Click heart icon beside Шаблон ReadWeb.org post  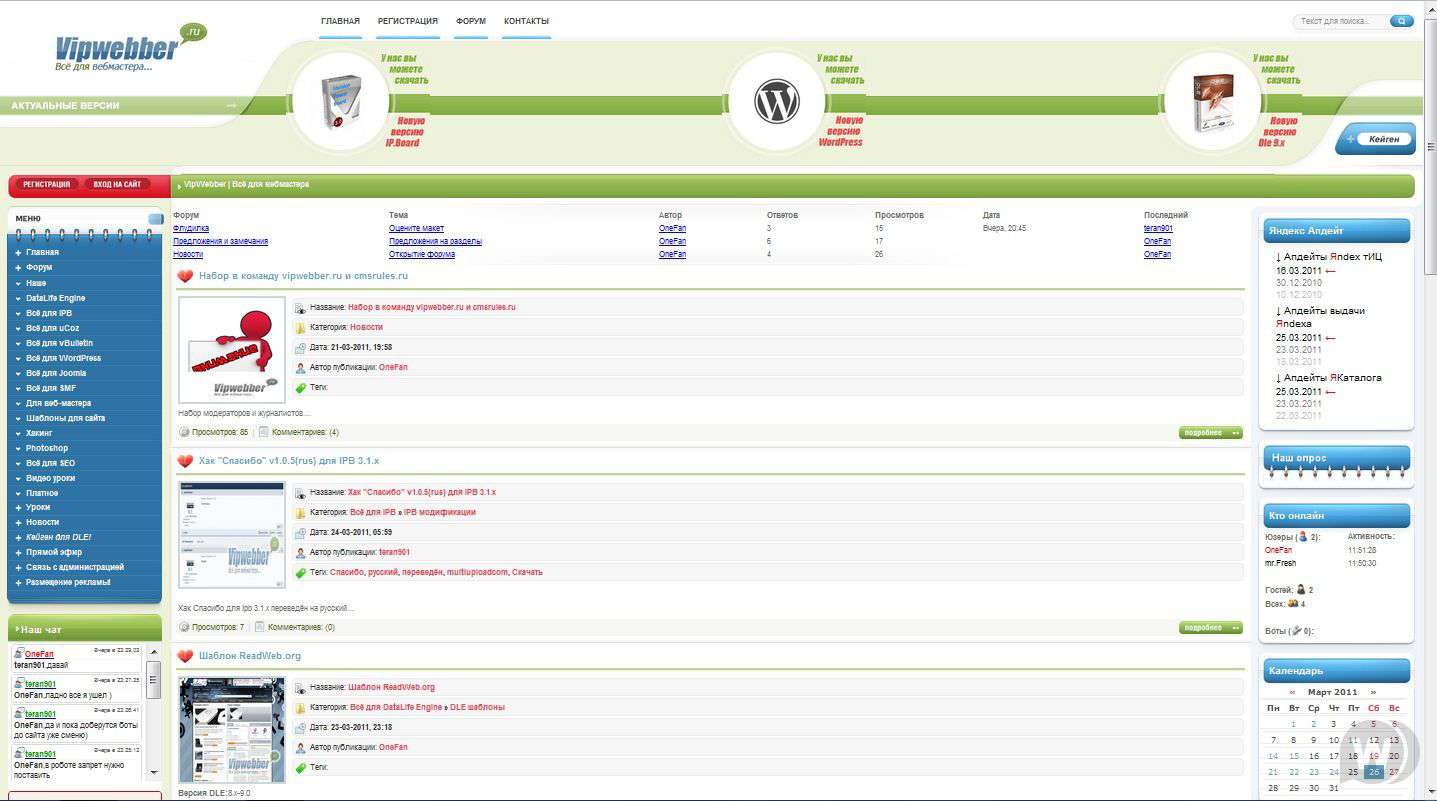coord(185,656)
